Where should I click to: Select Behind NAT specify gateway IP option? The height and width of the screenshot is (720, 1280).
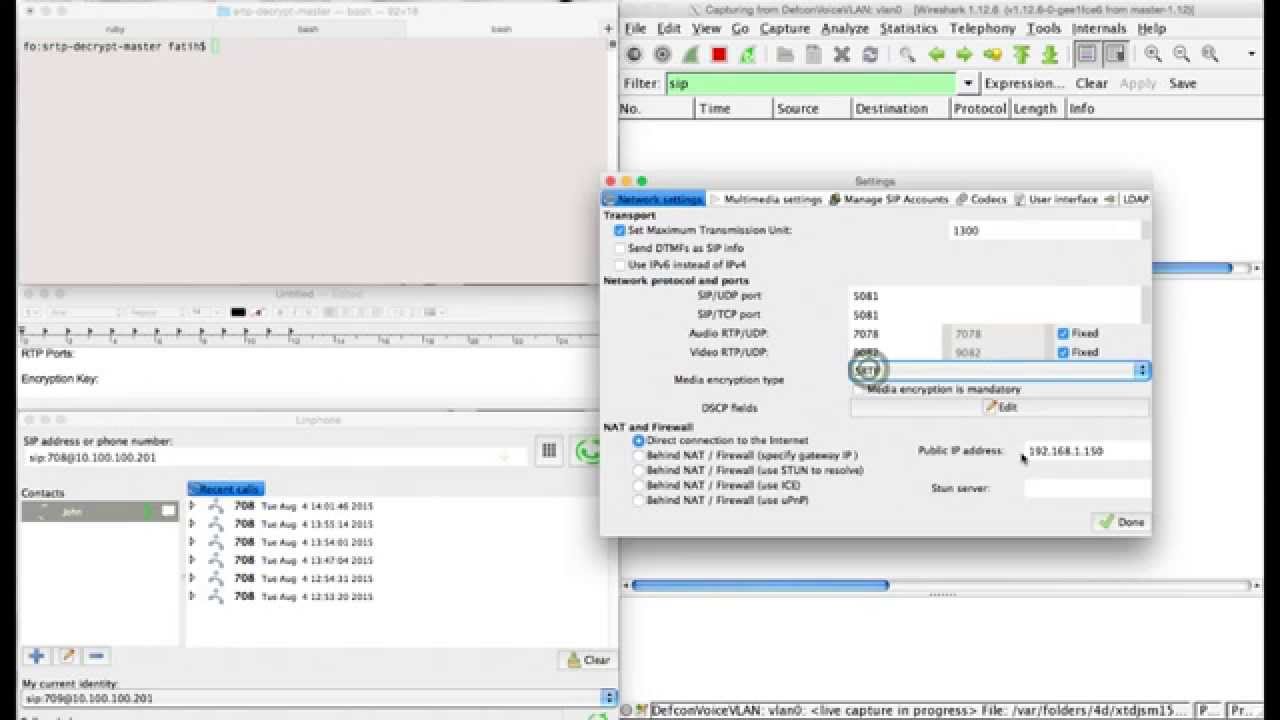[x=639, y=455]
